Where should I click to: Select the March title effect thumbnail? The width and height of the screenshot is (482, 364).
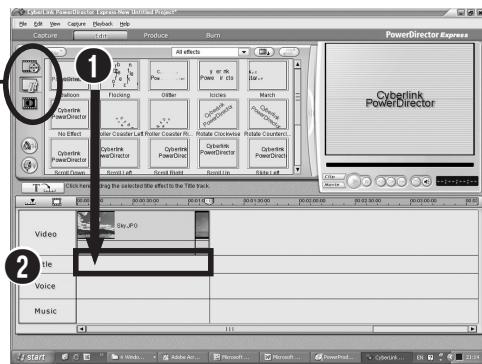coord(267,75)
